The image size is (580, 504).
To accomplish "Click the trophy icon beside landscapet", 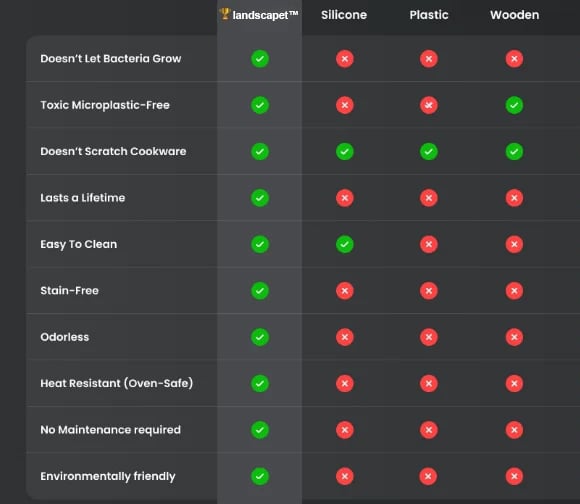I will click(x=225, y=14).
